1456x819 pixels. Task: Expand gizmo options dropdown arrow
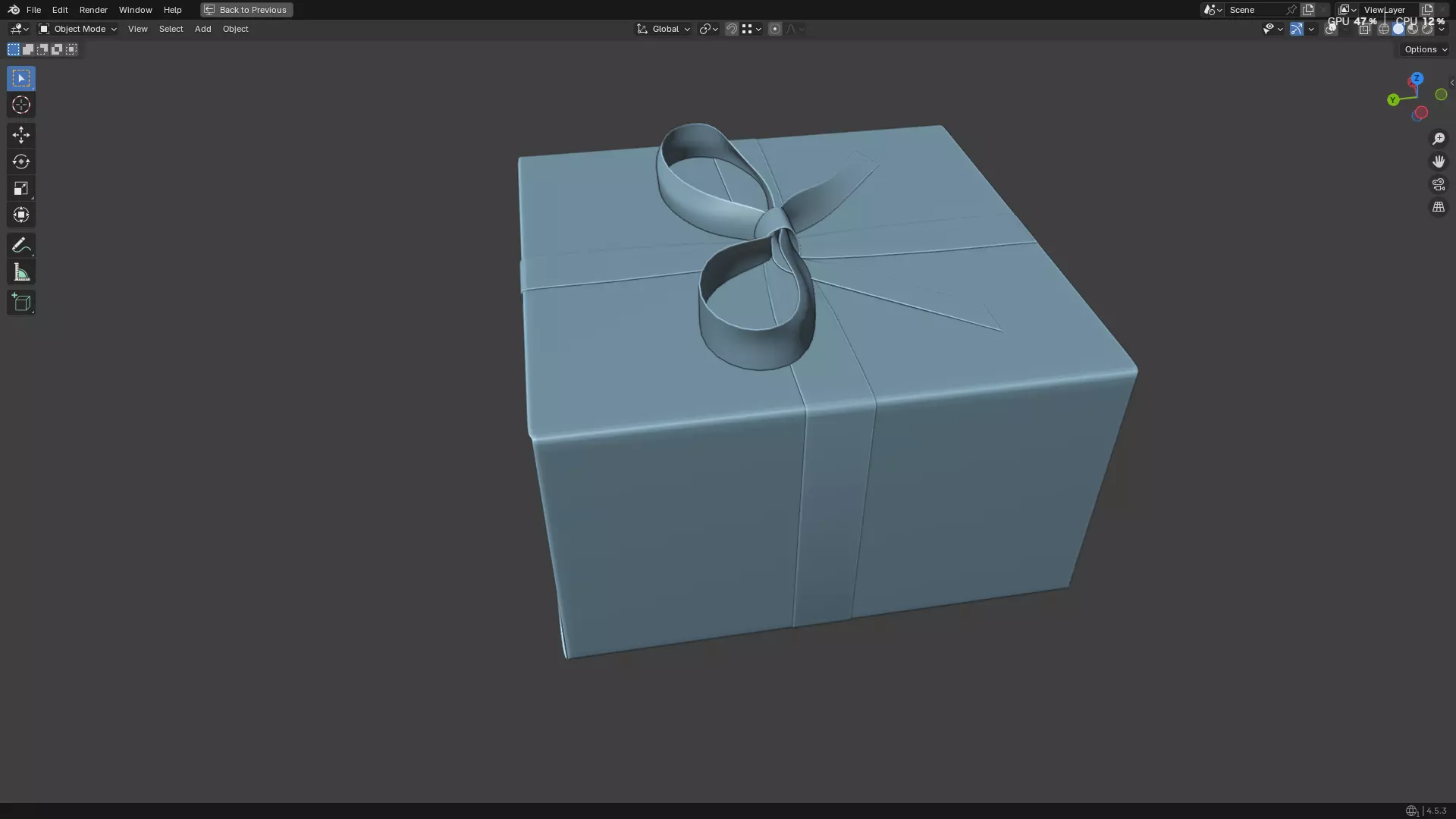pyautogui.click(x=1311, y=29)
